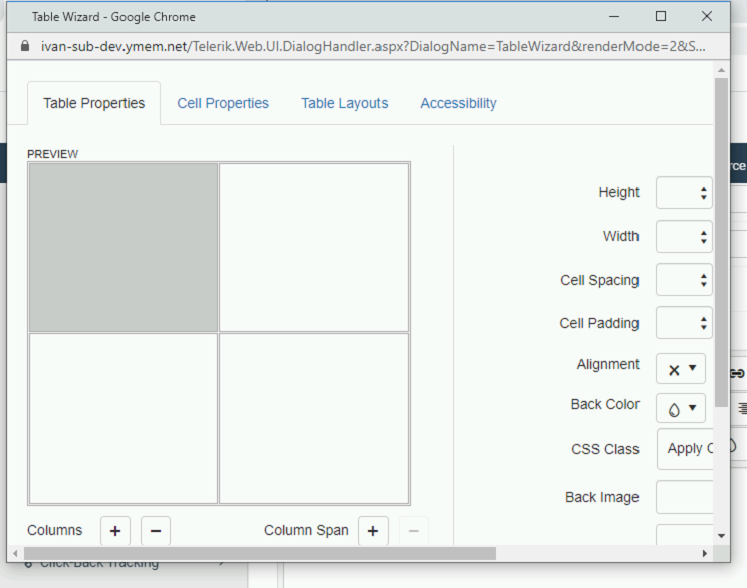This screenshot has height=588, width=747.
Task: Select the bottom-right preview cell
Action: point(314,418)
